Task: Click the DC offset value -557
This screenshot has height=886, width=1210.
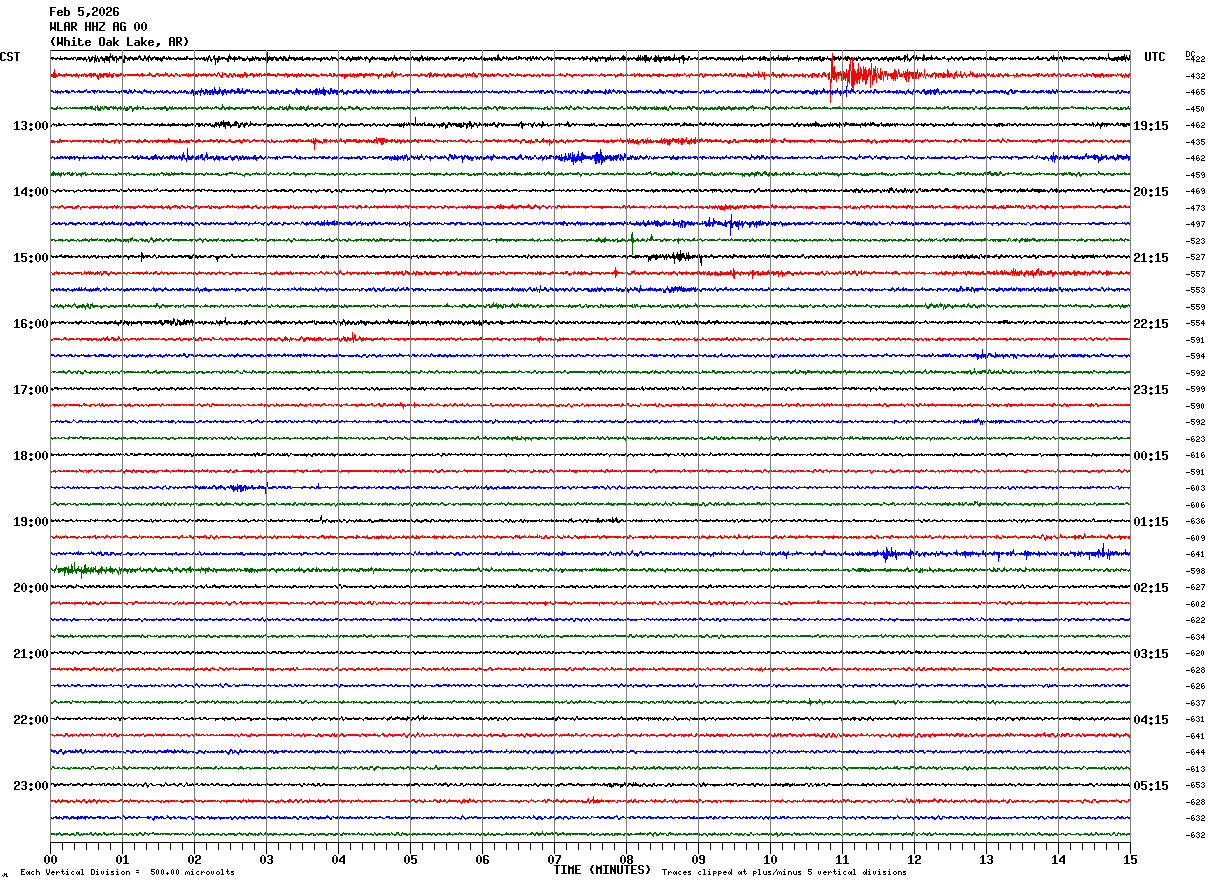Action: [1195, 274]
